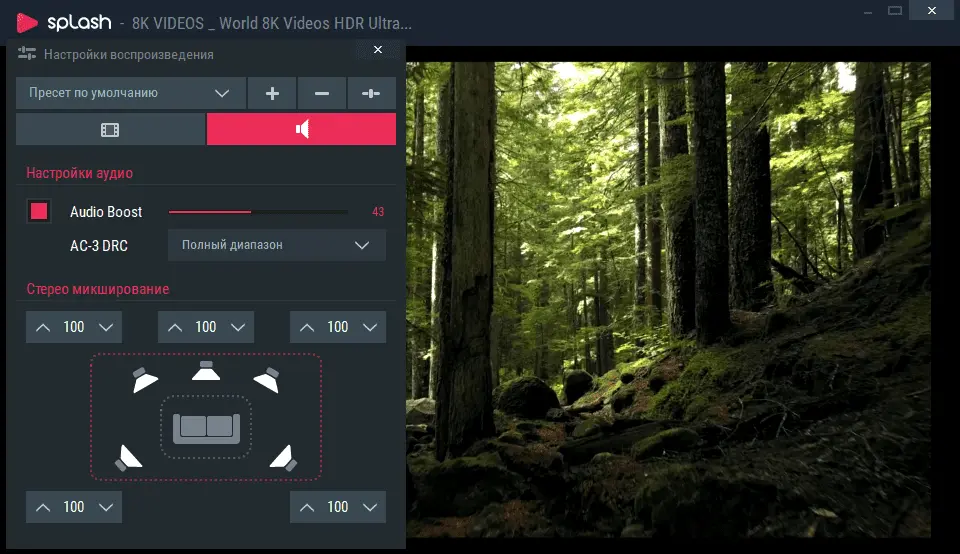The image size is (960, 554).
Task: Click the sofa listener icon
Action: (206, 427)
